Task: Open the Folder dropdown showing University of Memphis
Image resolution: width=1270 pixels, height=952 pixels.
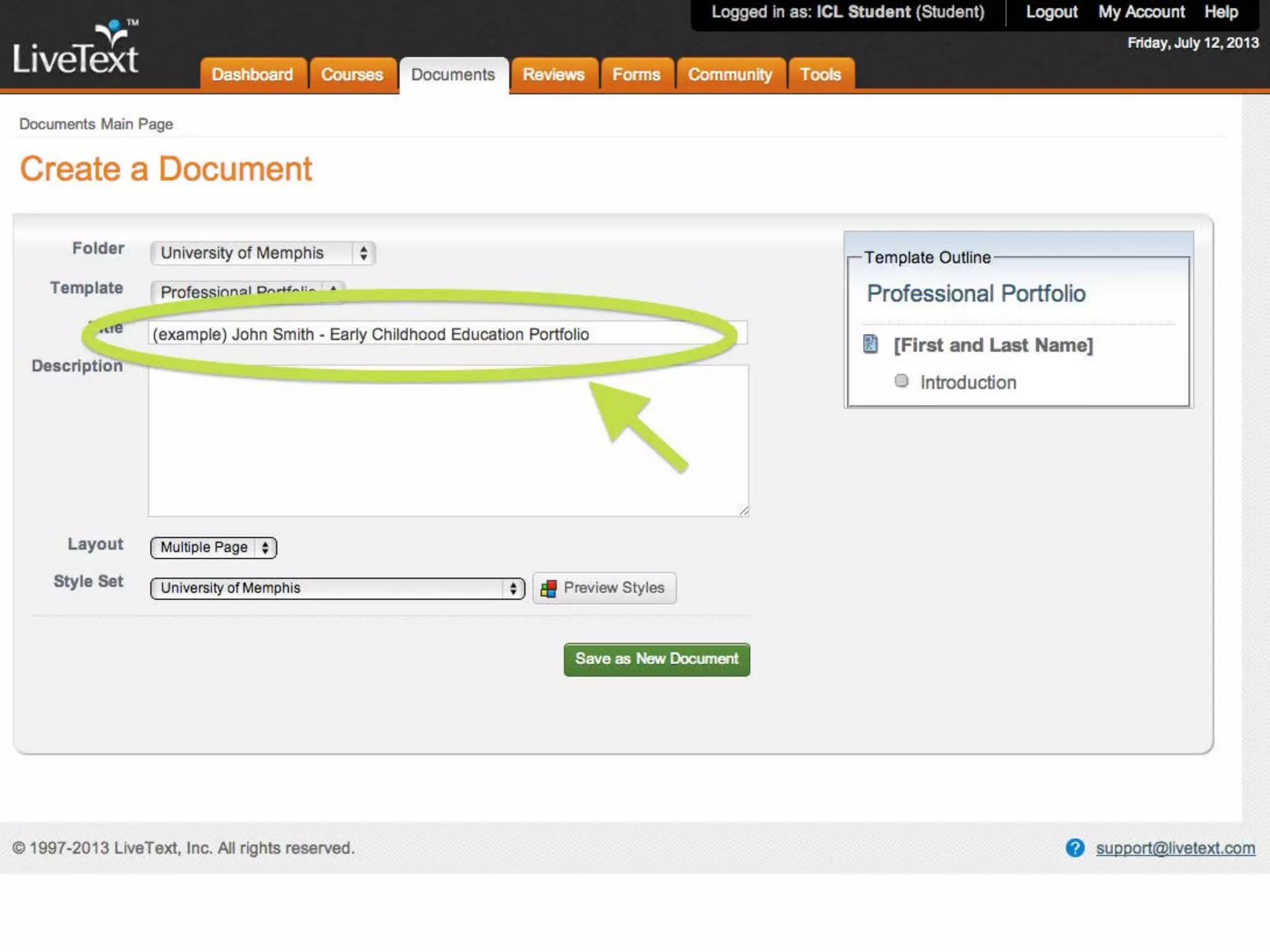Action: pyautogui.click(x=262, y=253)
